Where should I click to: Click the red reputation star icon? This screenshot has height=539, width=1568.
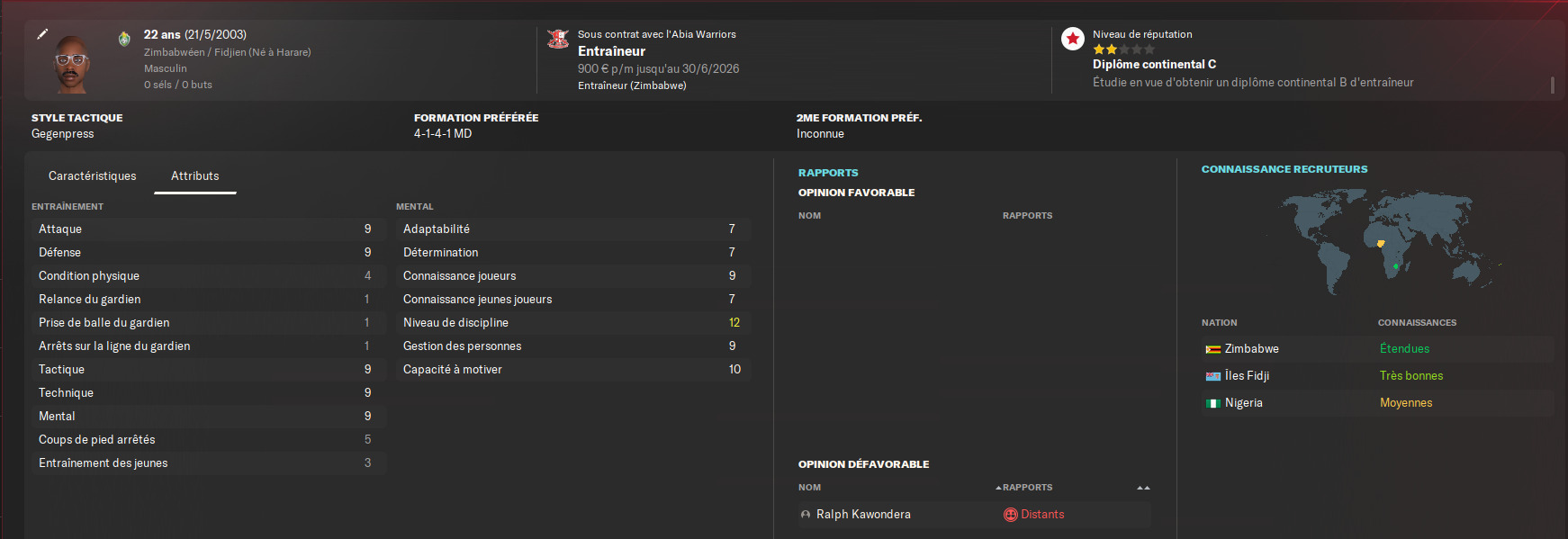click(x=1072, y=39)
